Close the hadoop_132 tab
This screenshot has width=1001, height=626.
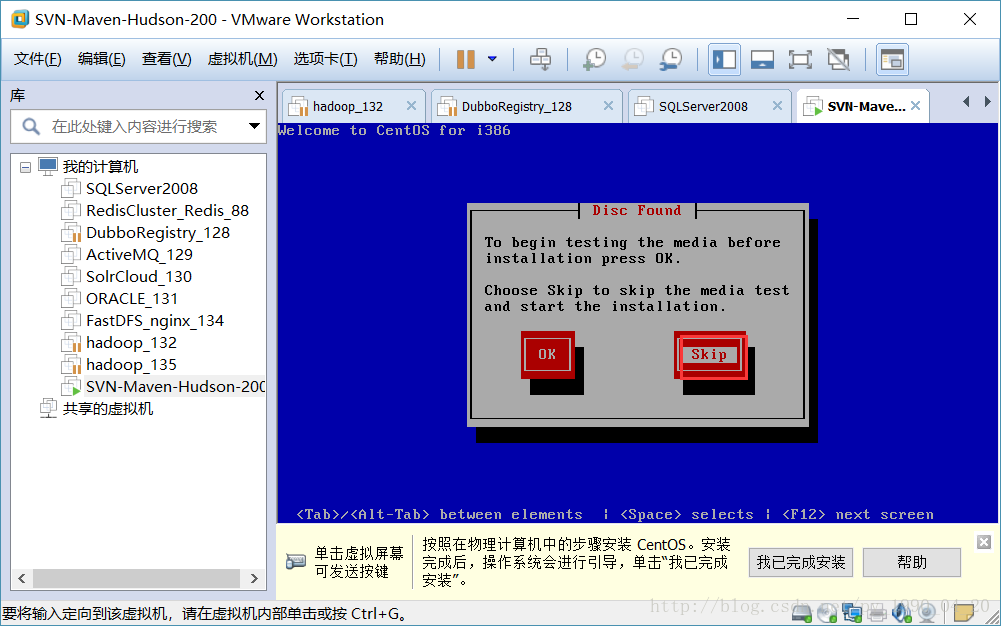click(411, 106)
